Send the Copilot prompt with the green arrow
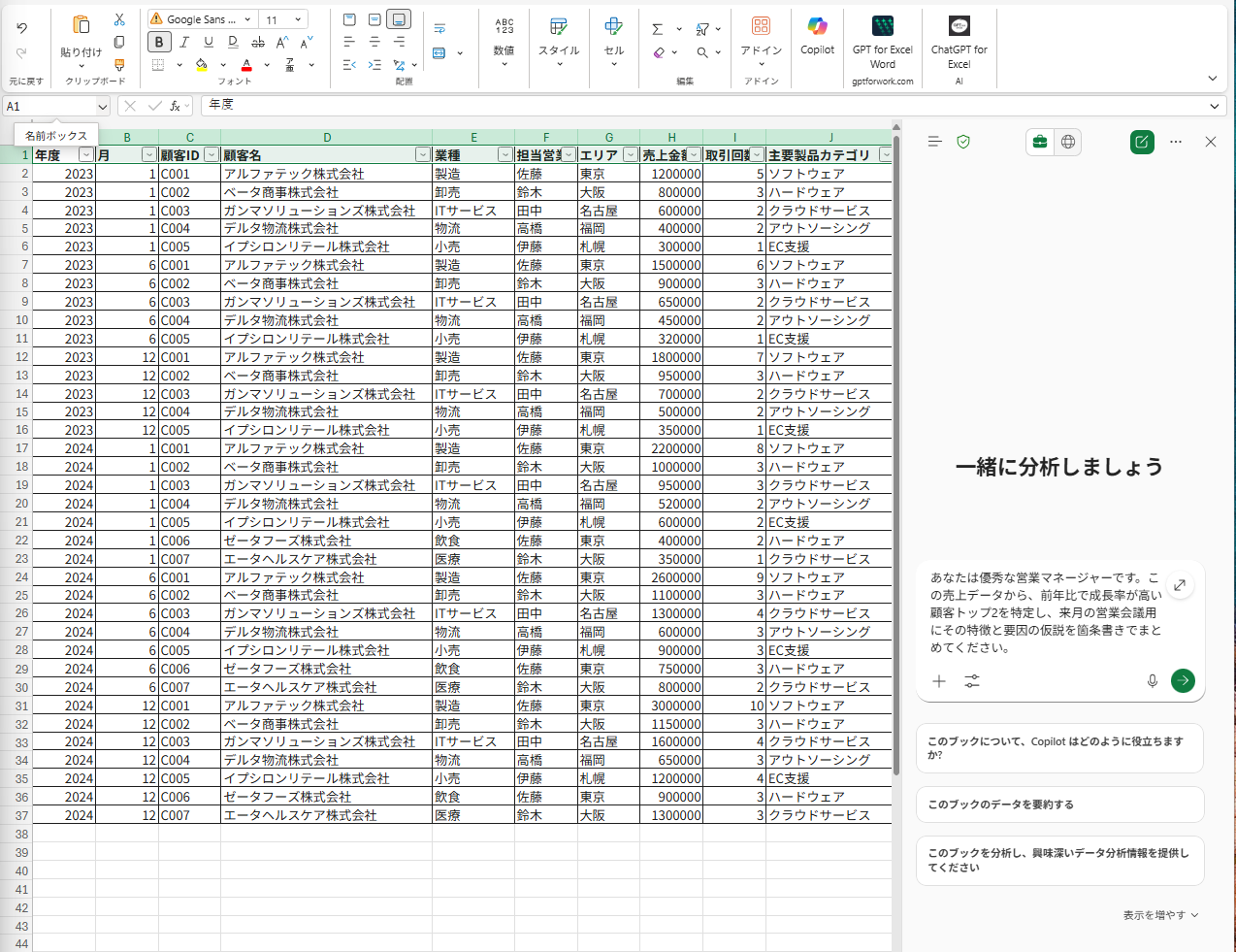 pyautogui.click(x=1182, y=680)
